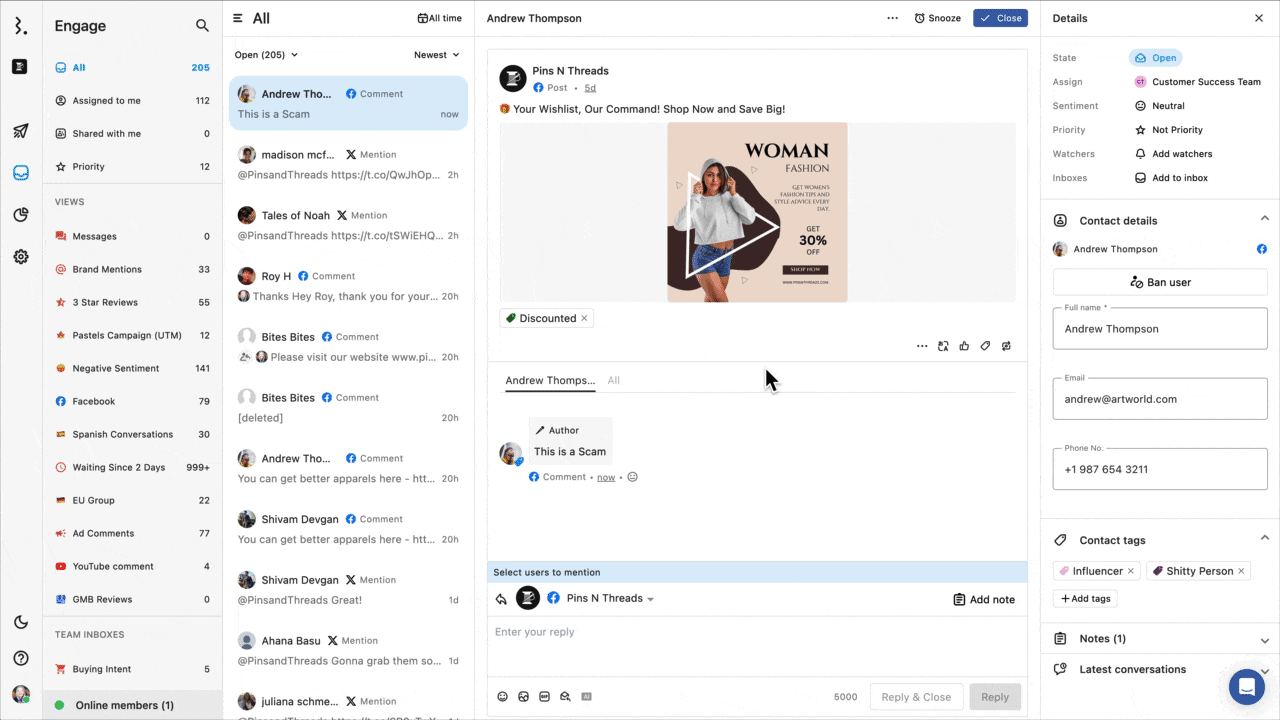Viewport: 1280px width, 720px height.
Task: Open the help question mark icon
Action: (x=20, y=658)
